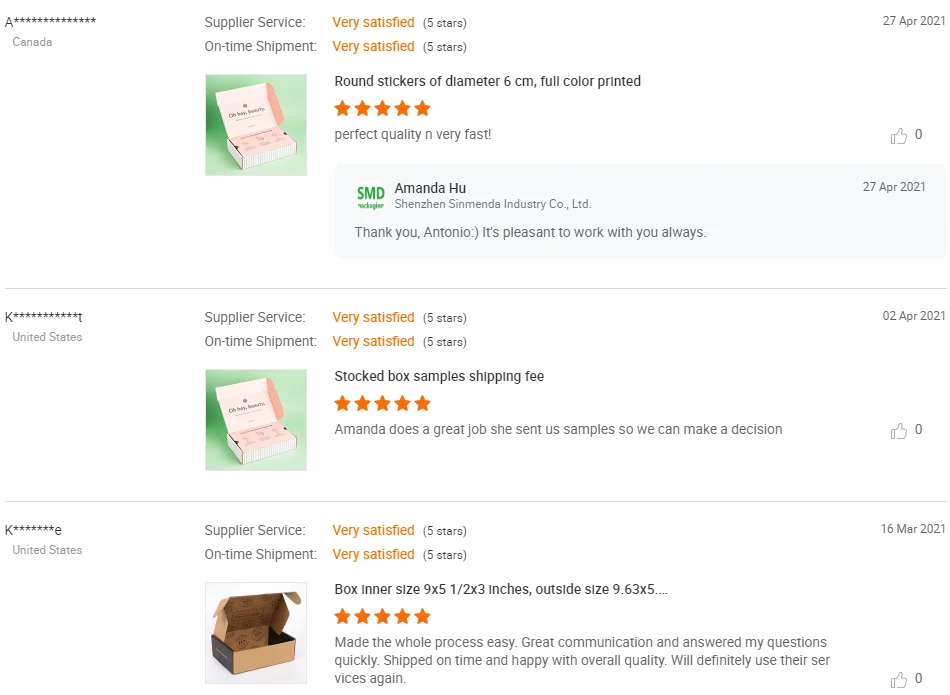Click thumbs-up on Amanda samples review
The image size is (950, 695).
(899, 431)
